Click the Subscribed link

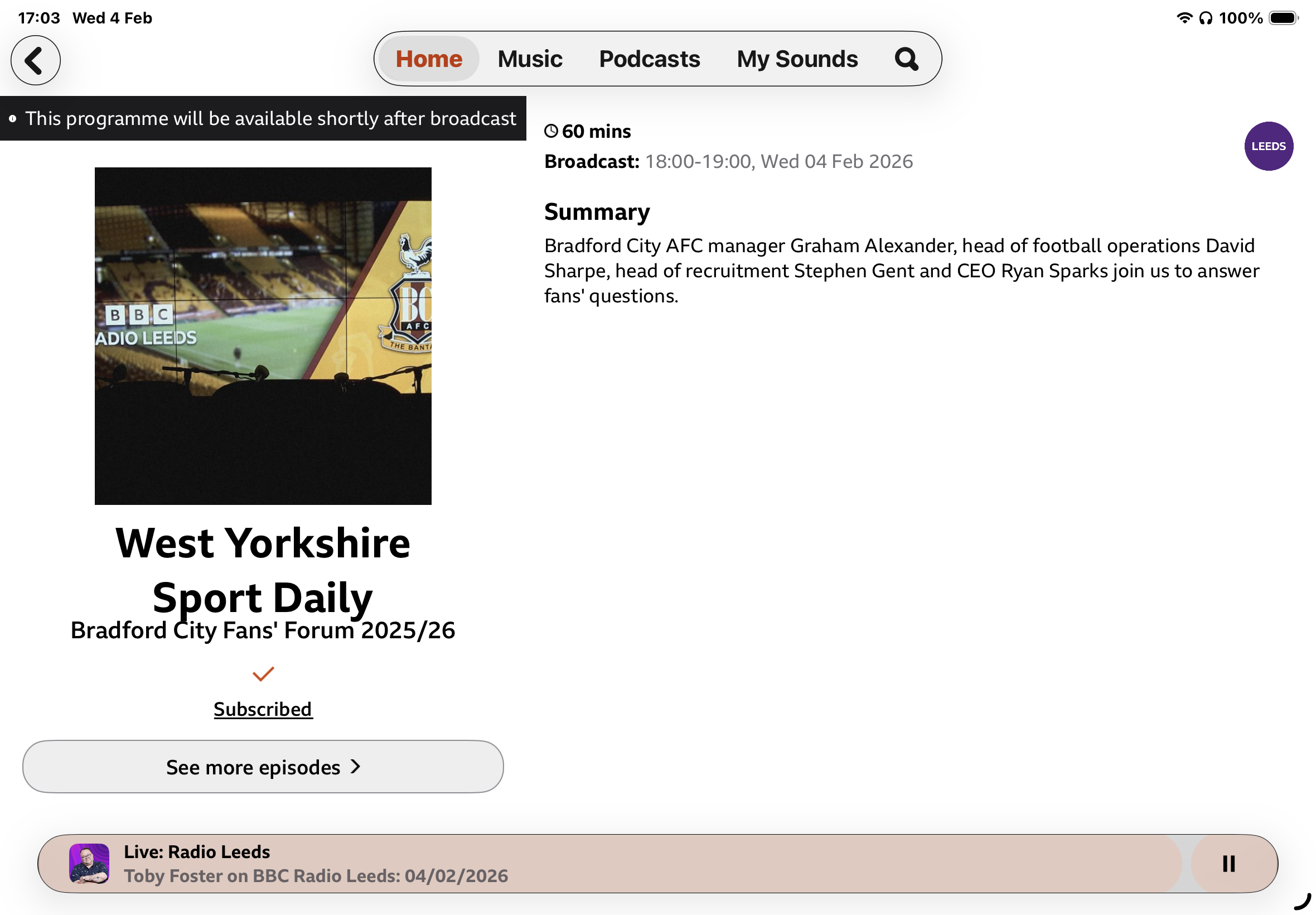pyautogui.click(x=263, y=709)
